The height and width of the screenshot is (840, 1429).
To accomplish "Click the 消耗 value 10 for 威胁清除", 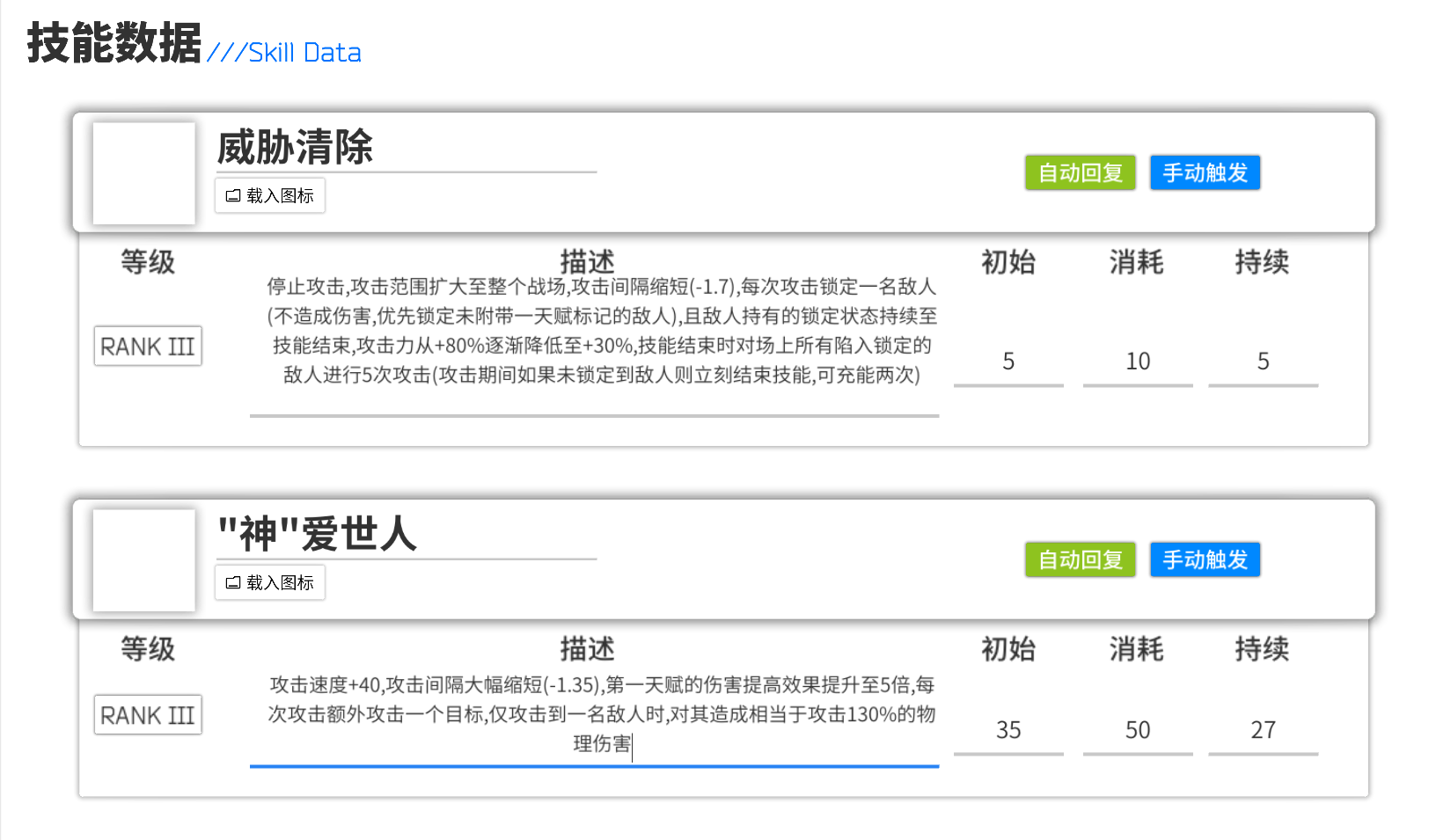I will pos(1138,362).
